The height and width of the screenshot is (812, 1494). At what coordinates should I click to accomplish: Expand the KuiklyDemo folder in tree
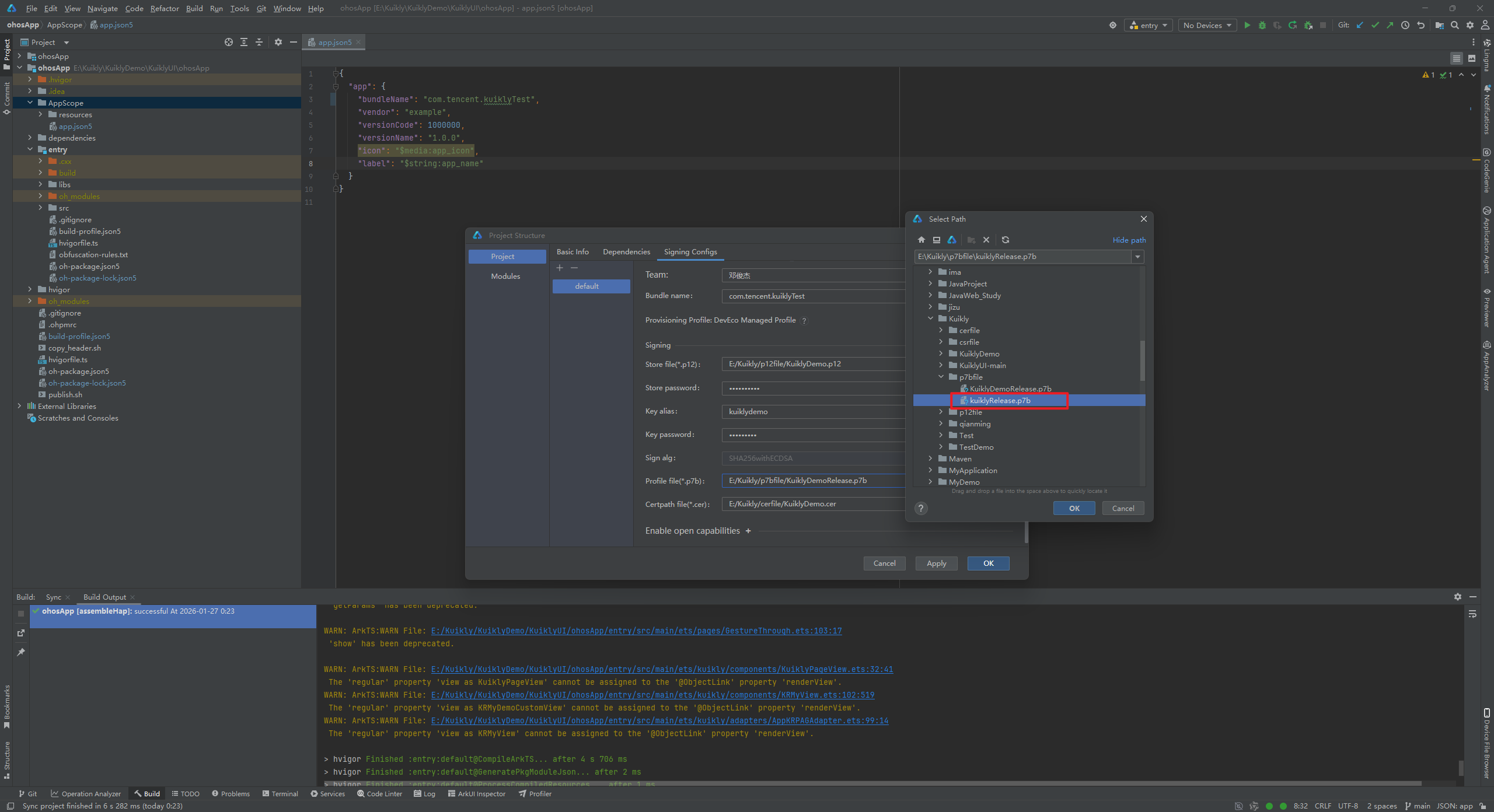point(941,353)
